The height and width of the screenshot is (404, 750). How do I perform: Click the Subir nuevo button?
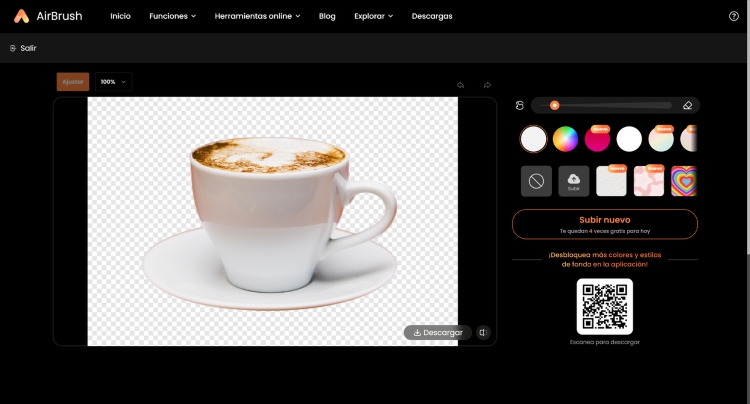pyautogui.click(x=605, y=224)
